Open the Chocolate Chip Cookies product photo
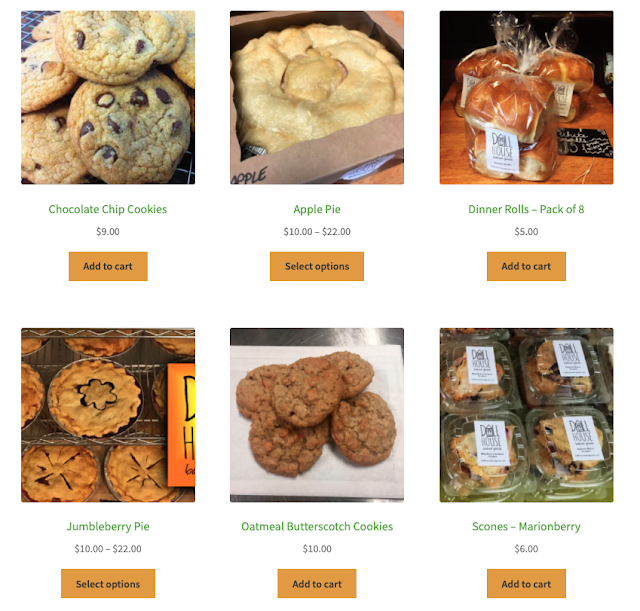Screen dimensions: 640x611 [x=108, y=98]
